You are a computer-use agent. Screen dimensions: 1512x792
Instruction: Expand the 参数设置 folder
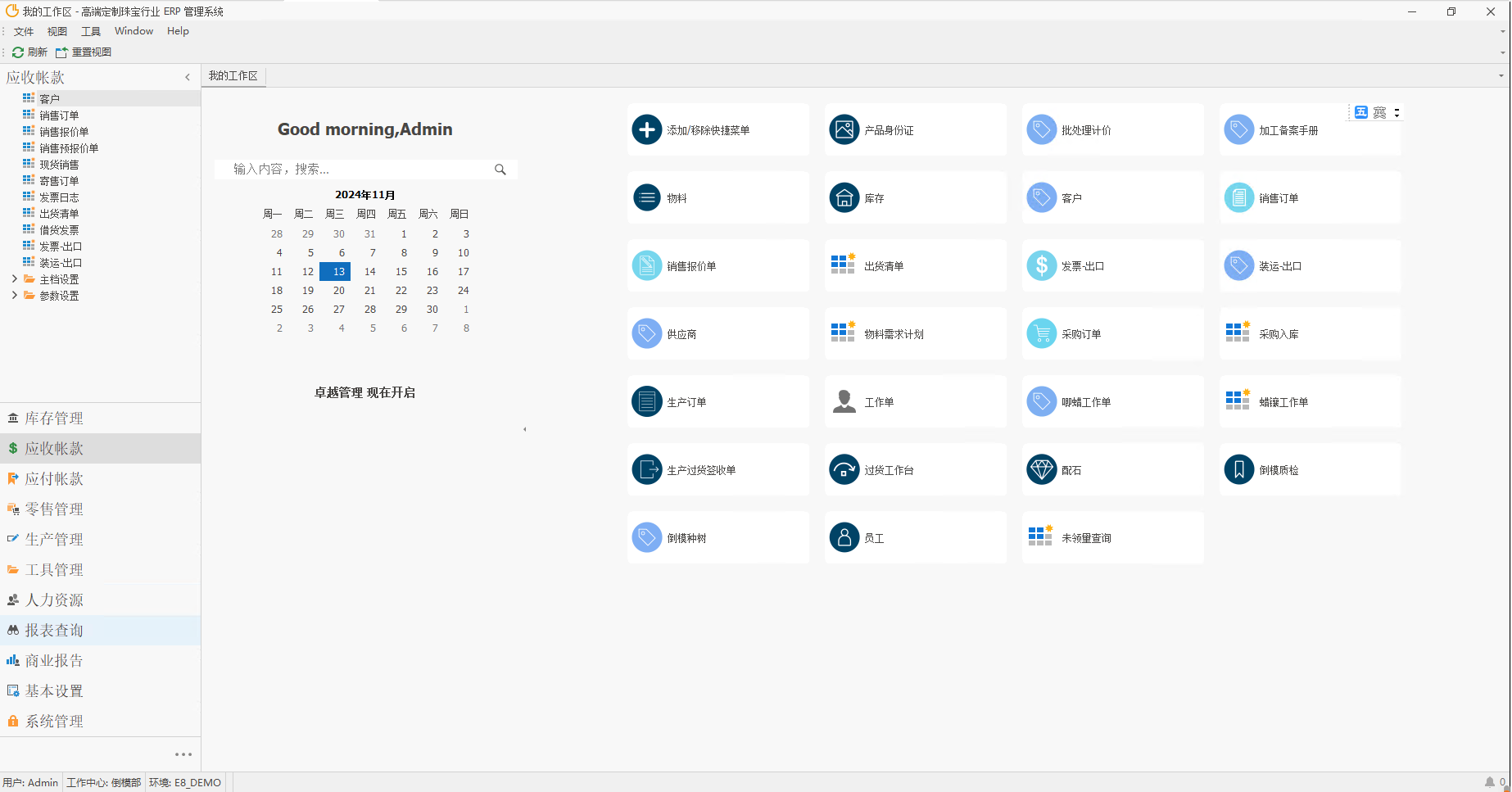coord(14,296)
